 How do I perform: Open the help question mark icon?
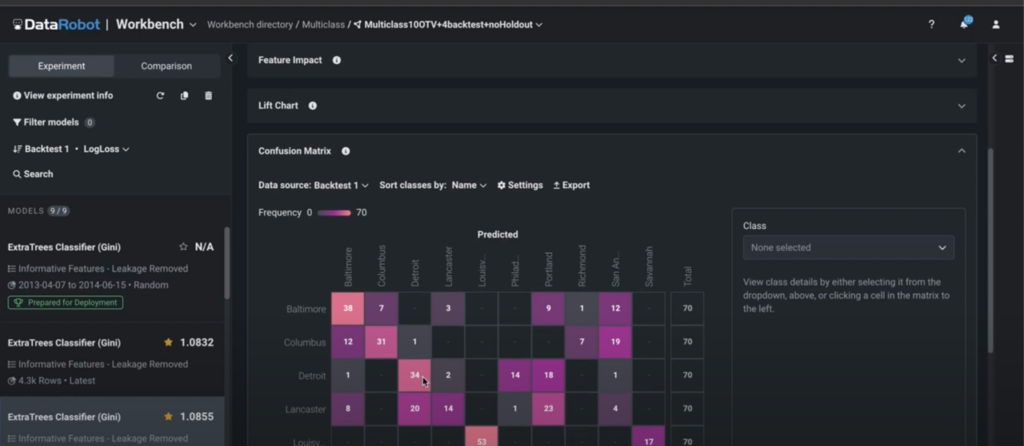[x=931, y=24]
